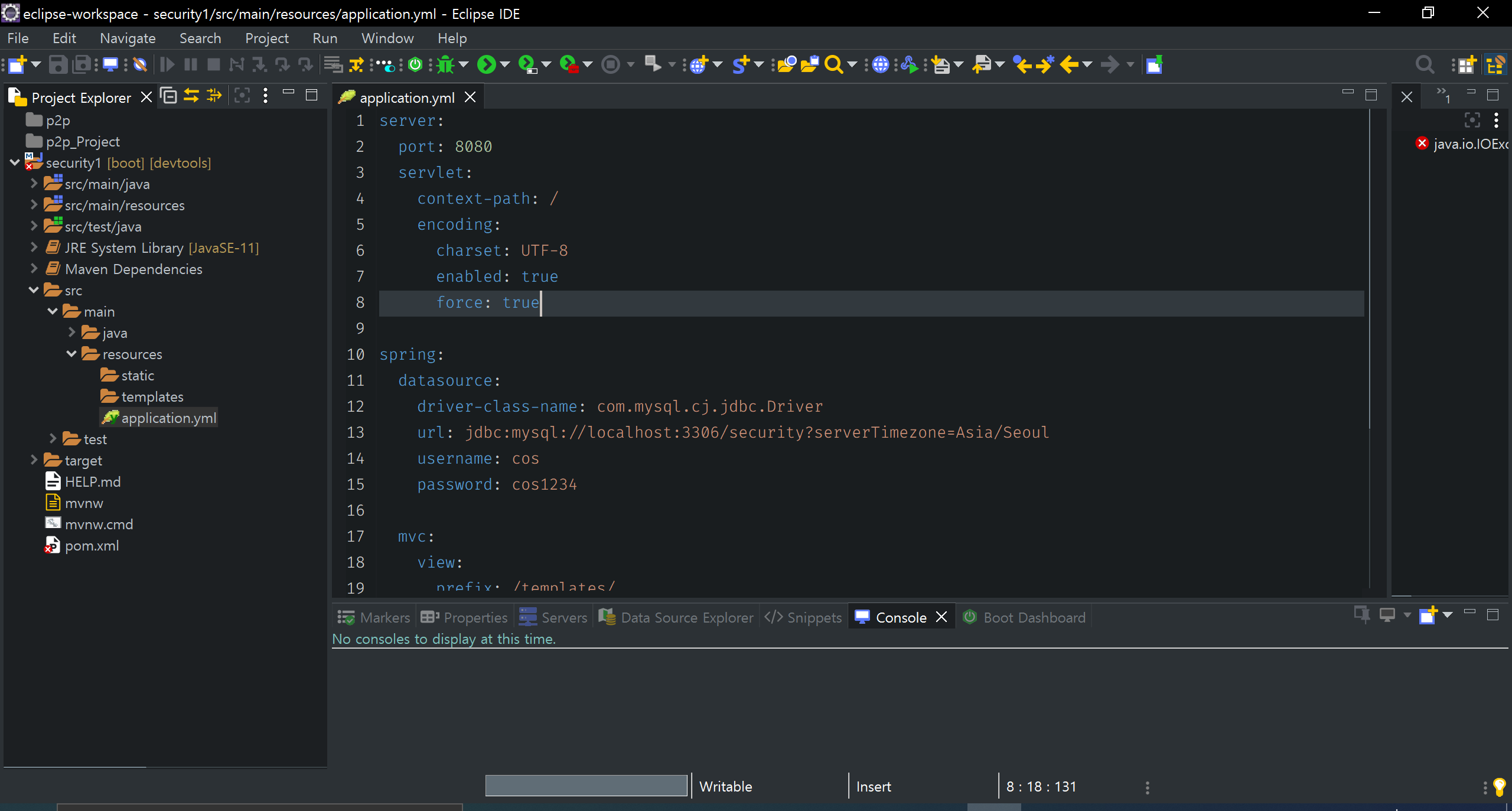Click the green Debug bug icon
The height and width of the screenshot is (811, 1512).
coord(446,64)
